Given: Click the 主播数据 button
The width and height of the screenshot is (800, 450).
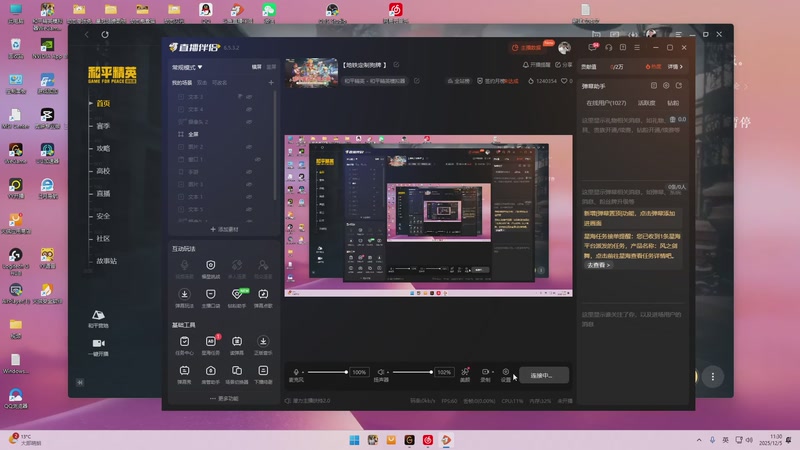Looking at the screenshot, I should pos(527,47).
